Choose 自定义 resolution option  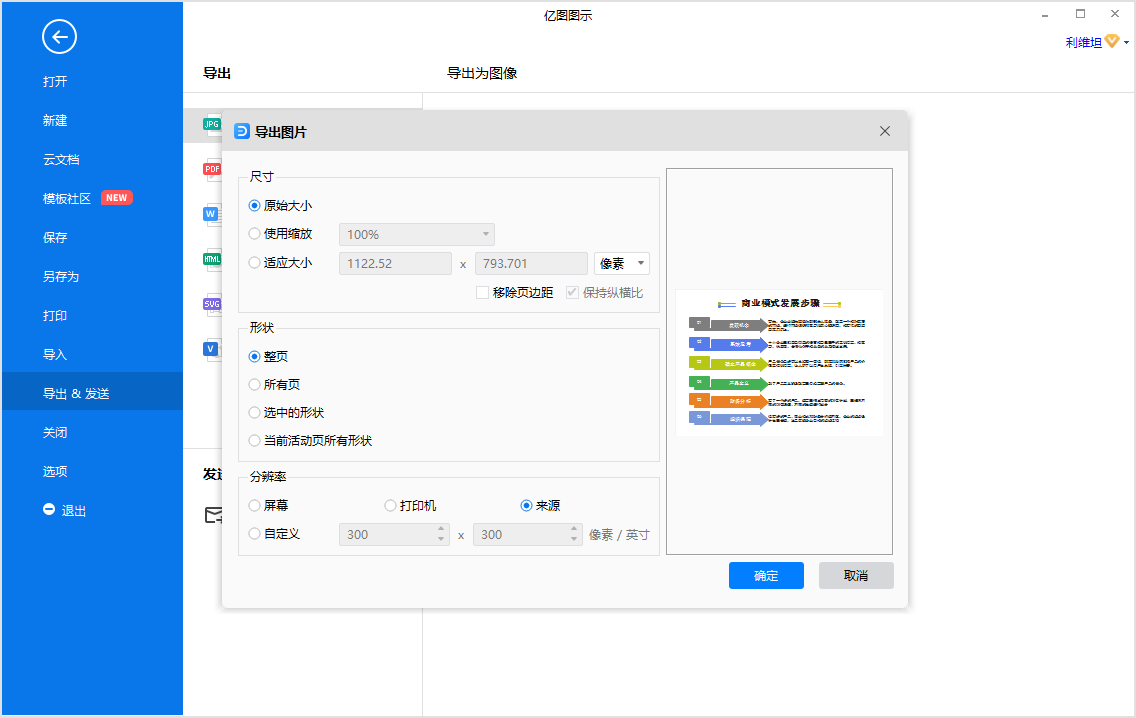tap(274, 534)
